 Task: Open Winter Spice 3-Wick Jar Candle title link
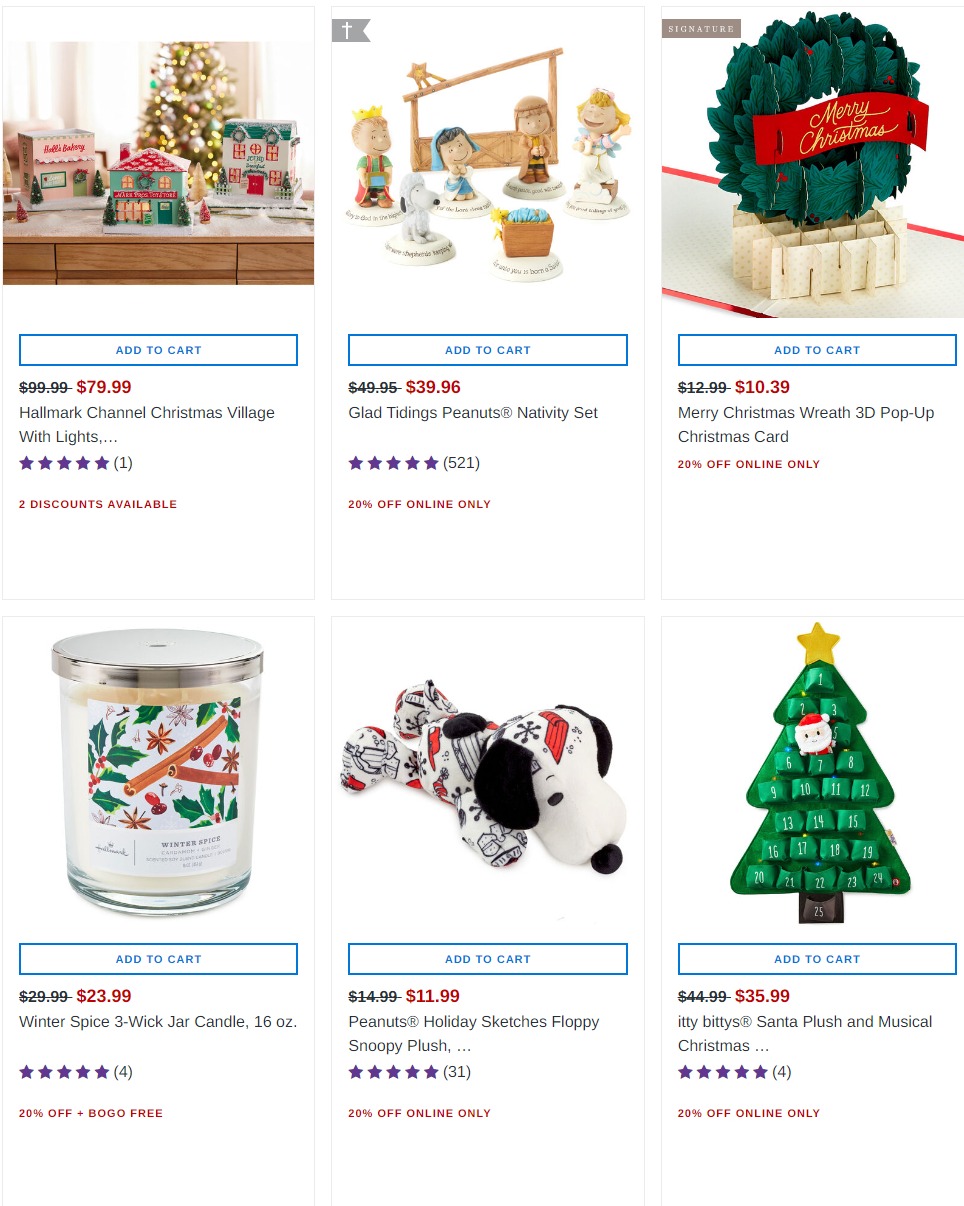[x=158, y=1022]
